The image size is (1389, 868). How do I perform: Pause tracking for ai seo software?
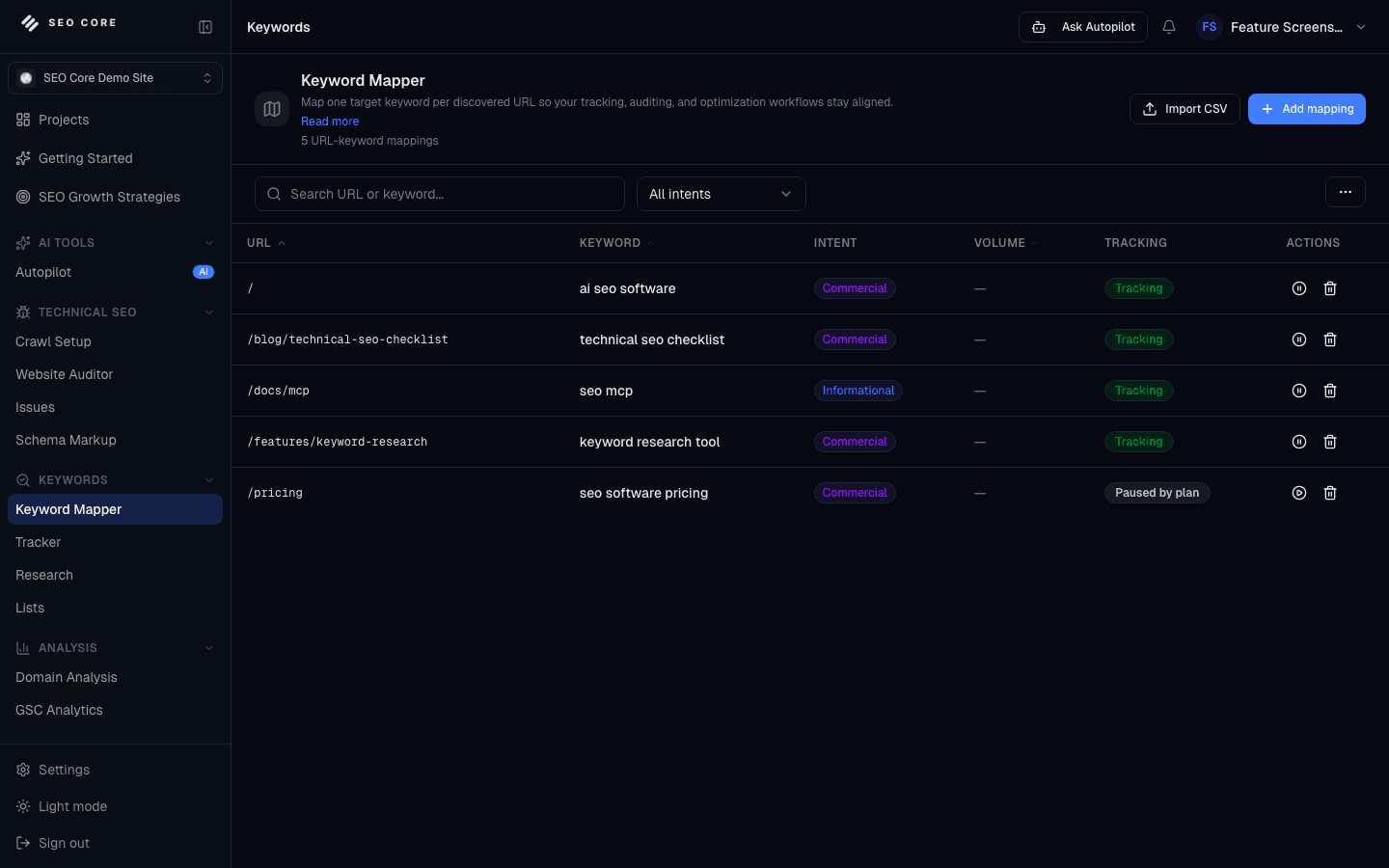[x=1299, y=288]
